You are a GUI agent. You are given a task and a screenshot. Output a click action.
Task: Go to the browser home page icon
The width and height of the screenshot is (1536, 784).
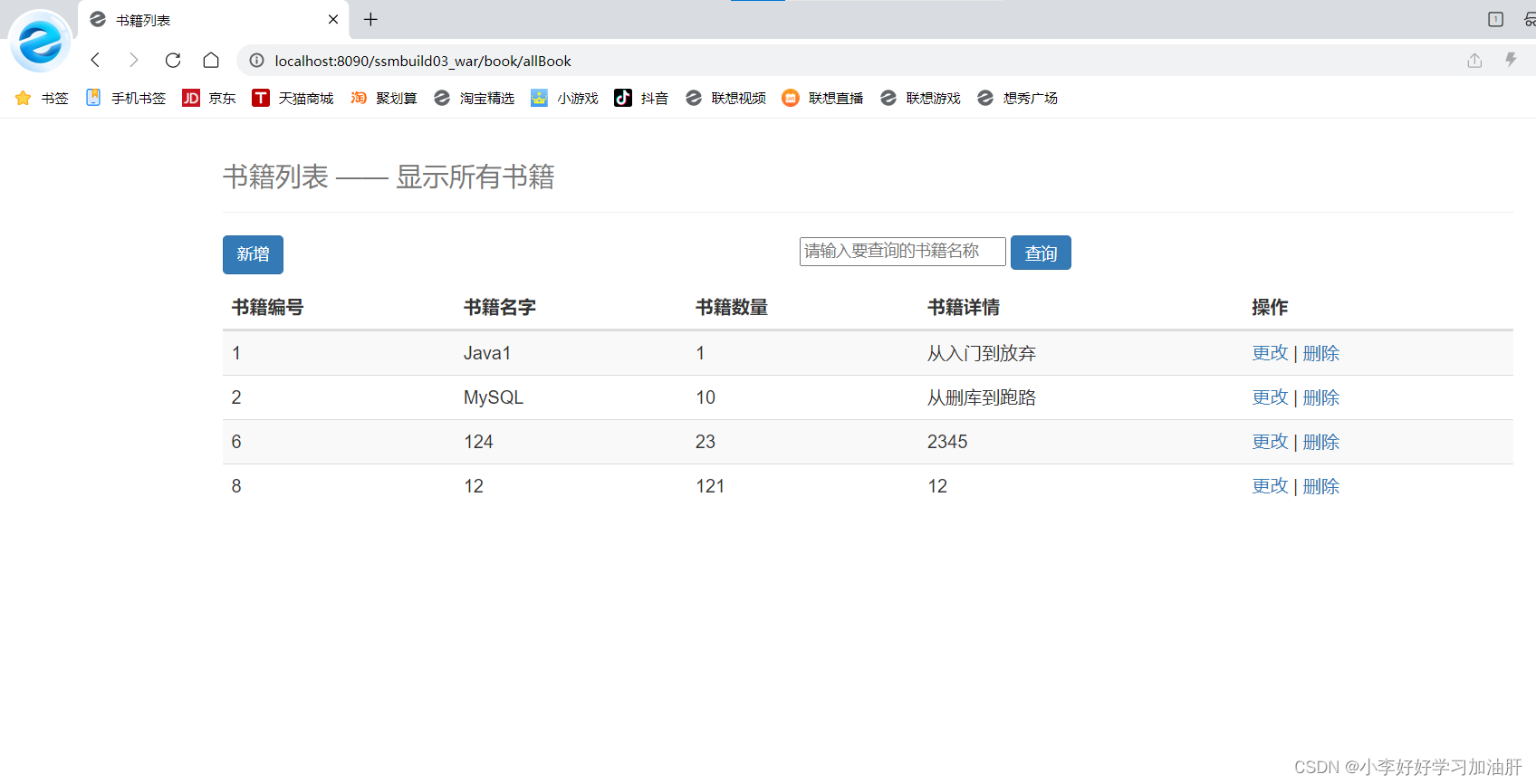pyautogui.click(x=211, y=60)
